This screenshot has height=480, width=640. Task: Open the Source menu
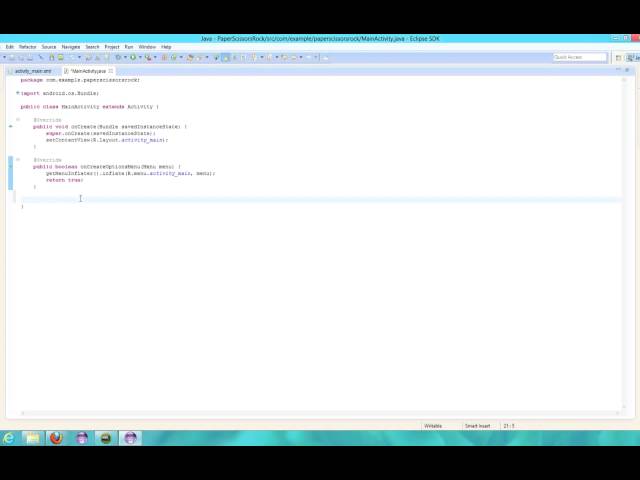coord(49,47)
